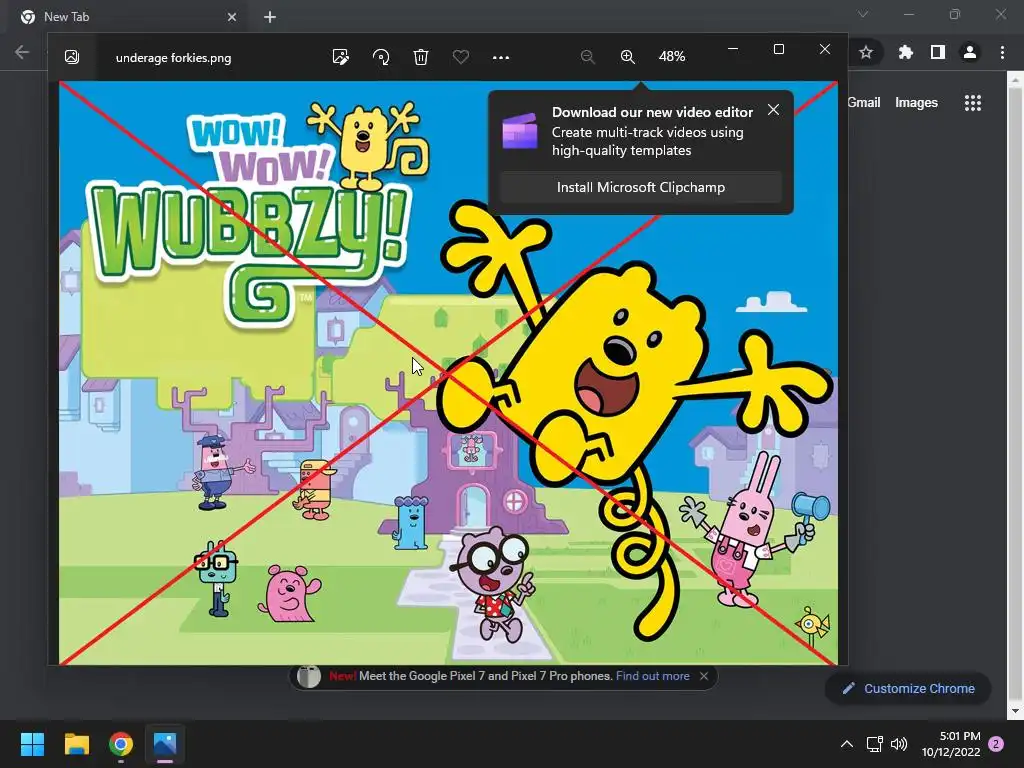The image size is (1024, 768).
Task: Open Images link in Chrome
Action: coord(916,103)
